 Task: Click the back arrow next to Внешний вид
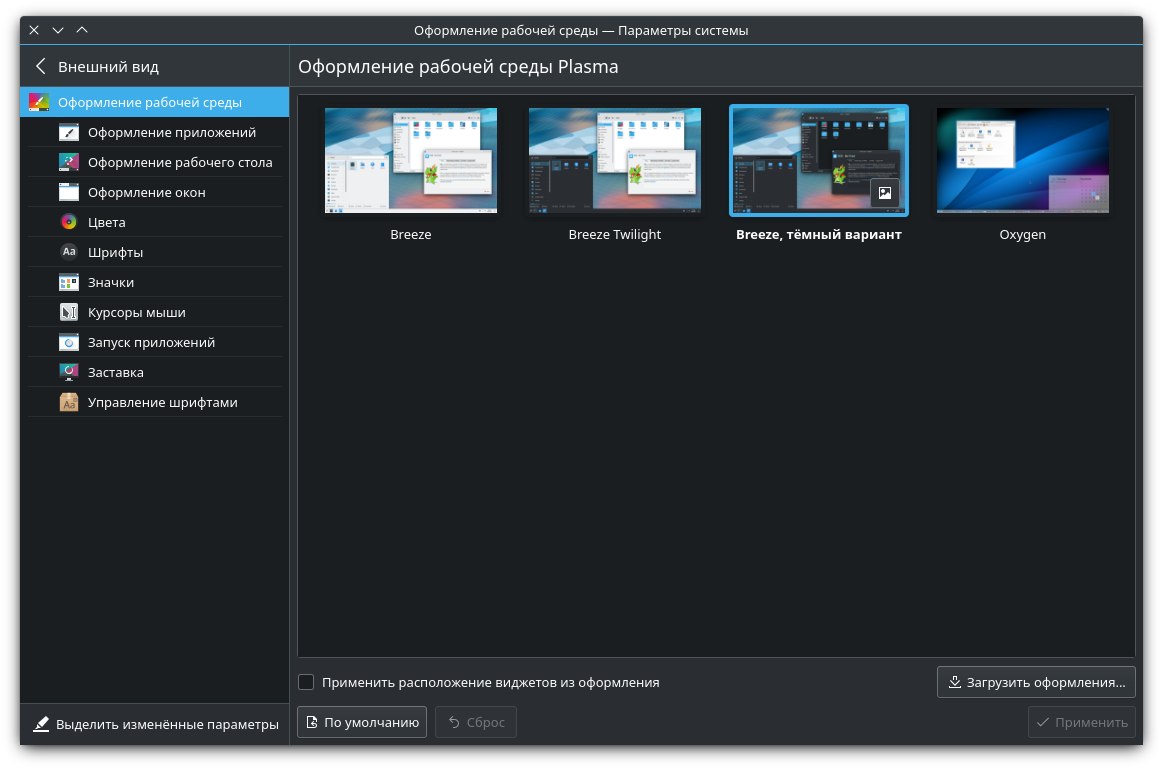point(41,67)
